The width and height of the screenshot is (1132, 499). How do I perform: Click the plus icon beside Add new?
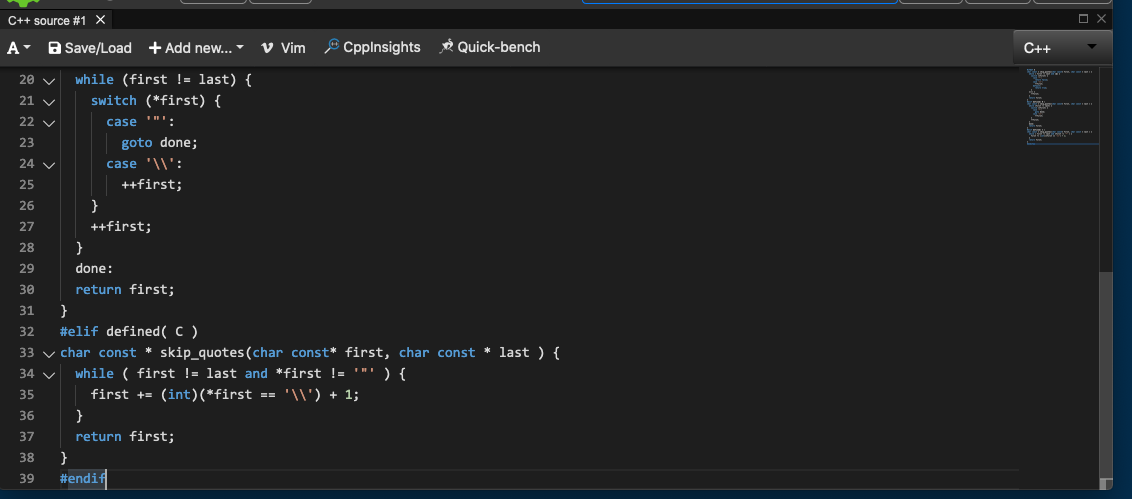154,48
